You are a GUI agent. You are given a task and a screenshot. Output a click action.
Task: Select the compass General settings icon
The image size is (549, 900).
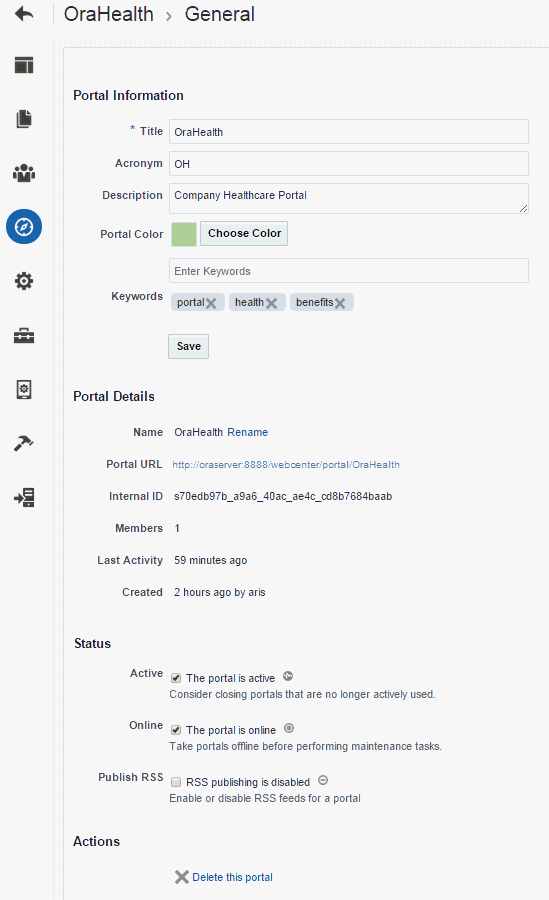[24, 227]
